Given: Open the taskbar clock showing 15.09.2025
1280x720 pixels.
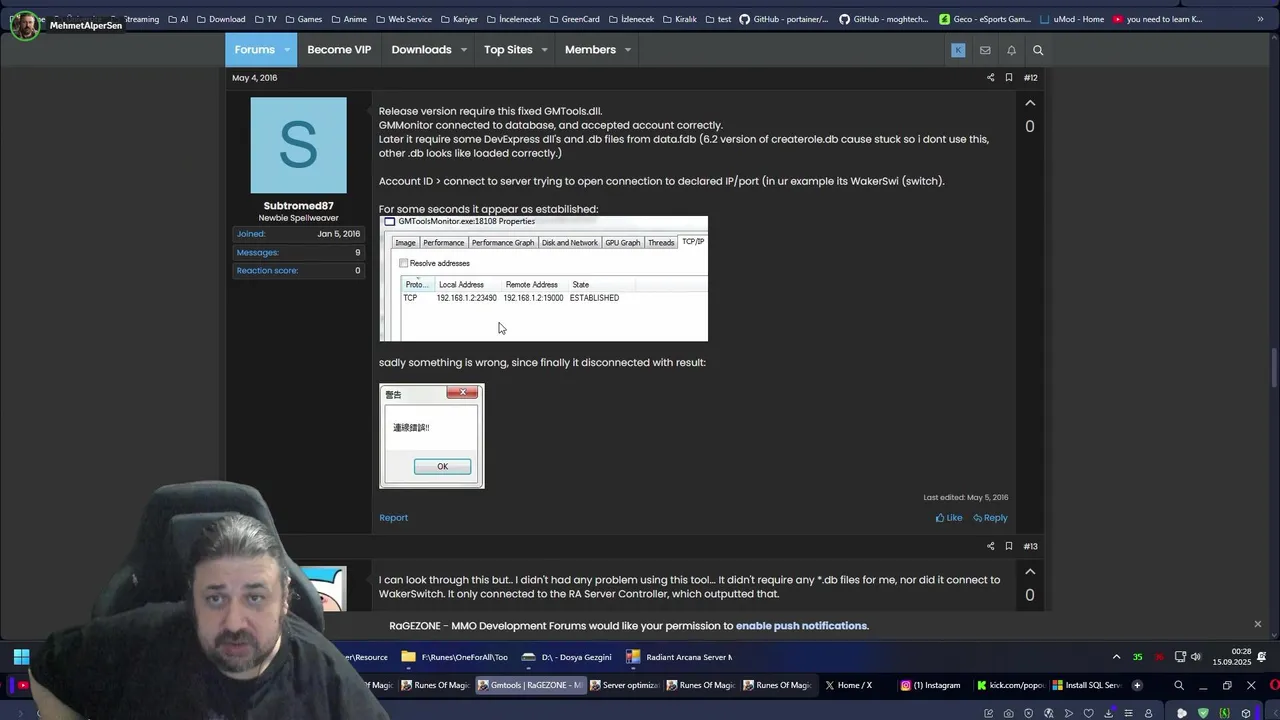Looking at the screenshot, I should pyautogui.click(x=1232, y=657).
